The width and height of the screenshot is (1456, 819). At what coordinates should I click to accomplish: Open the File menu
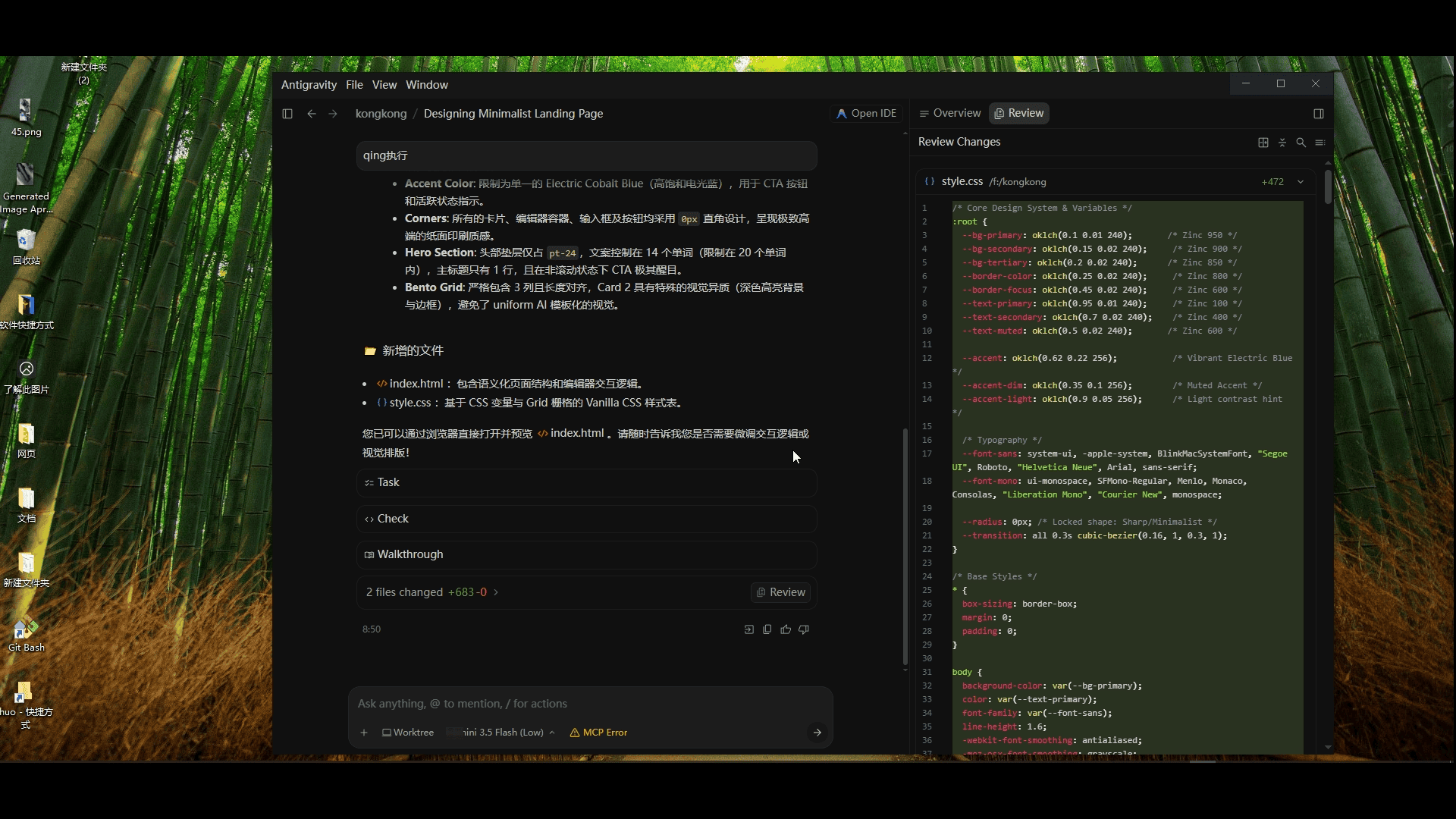click(354, 85)
